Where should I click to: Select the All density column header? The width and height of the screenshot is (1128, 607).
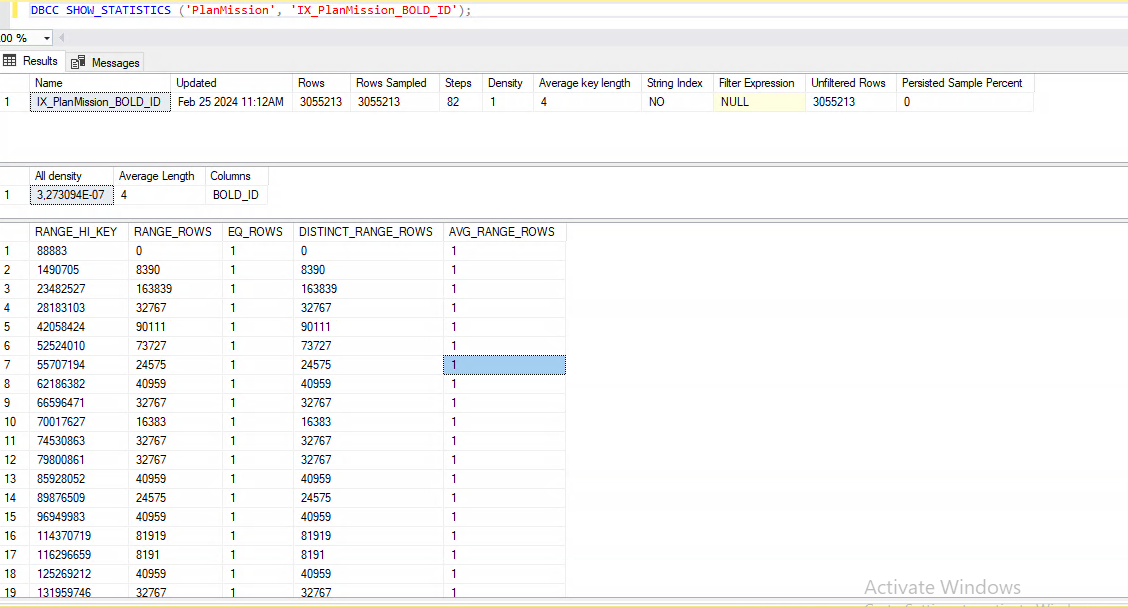(71, 176)
